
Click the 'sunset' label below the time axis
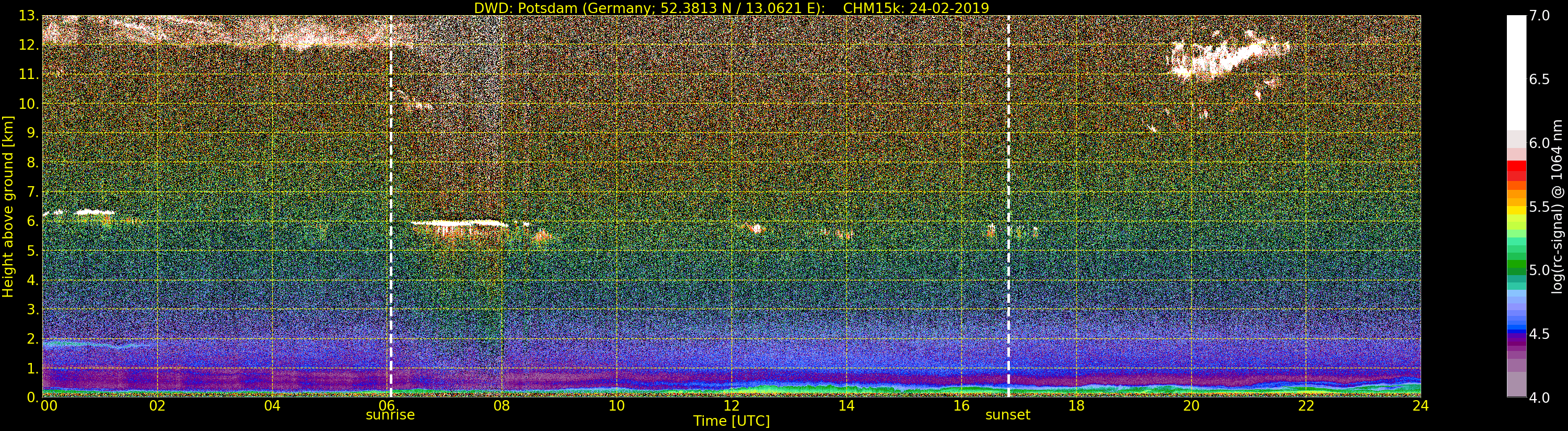pyautogui.click(x=1008, y=415)
